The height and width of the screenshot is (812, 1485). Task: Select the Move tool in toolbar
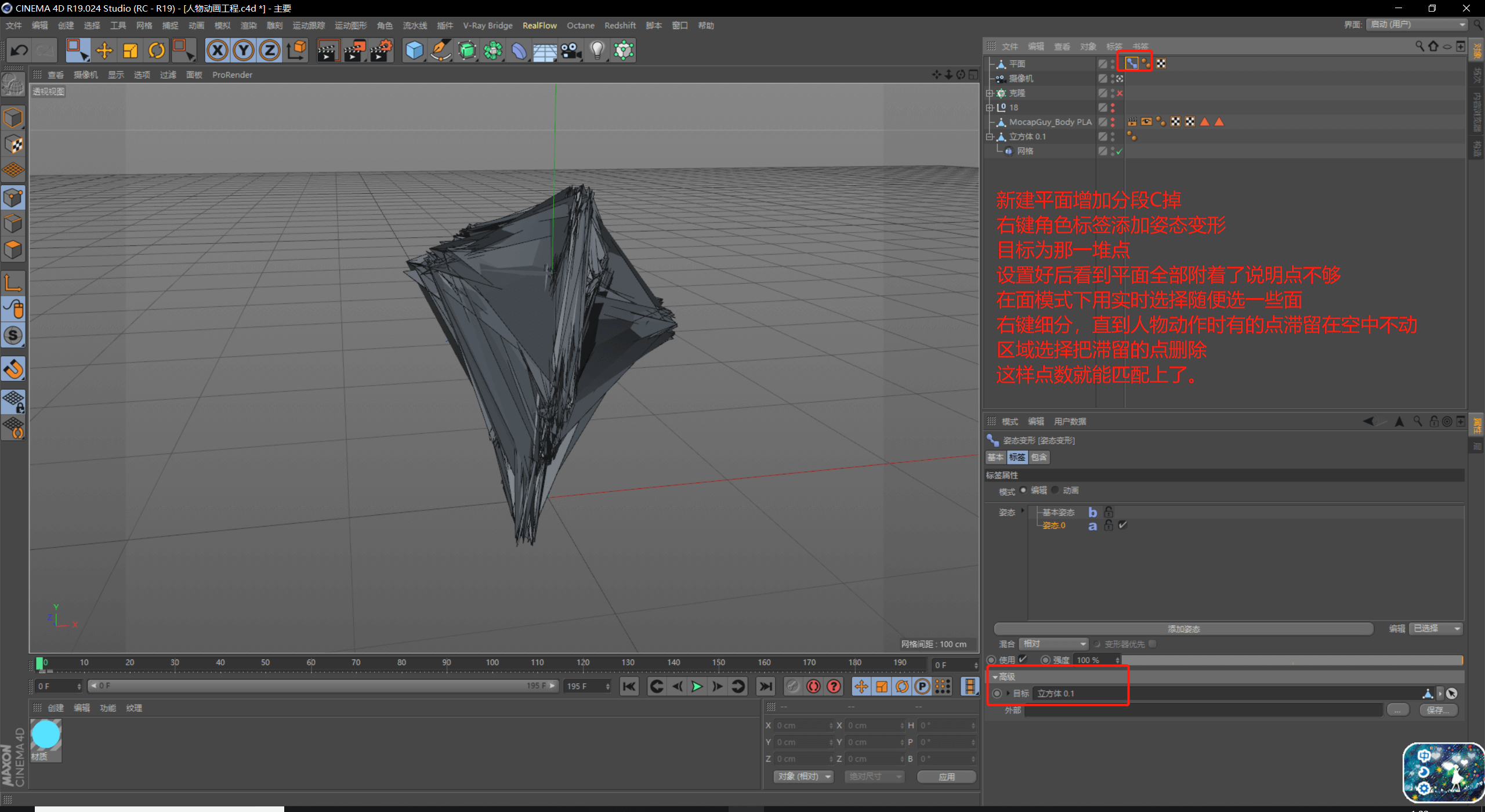click(104, 50)
